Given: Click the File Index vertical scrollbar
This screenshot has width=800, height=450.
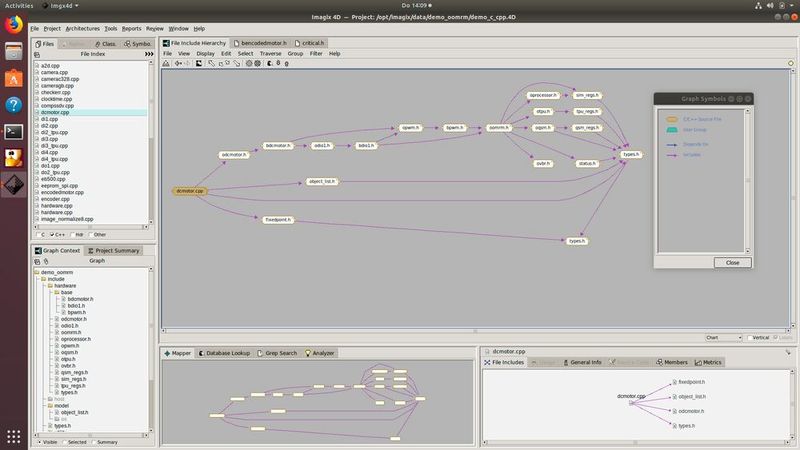Looking at the screenshot, I should [x=151, y=143].
